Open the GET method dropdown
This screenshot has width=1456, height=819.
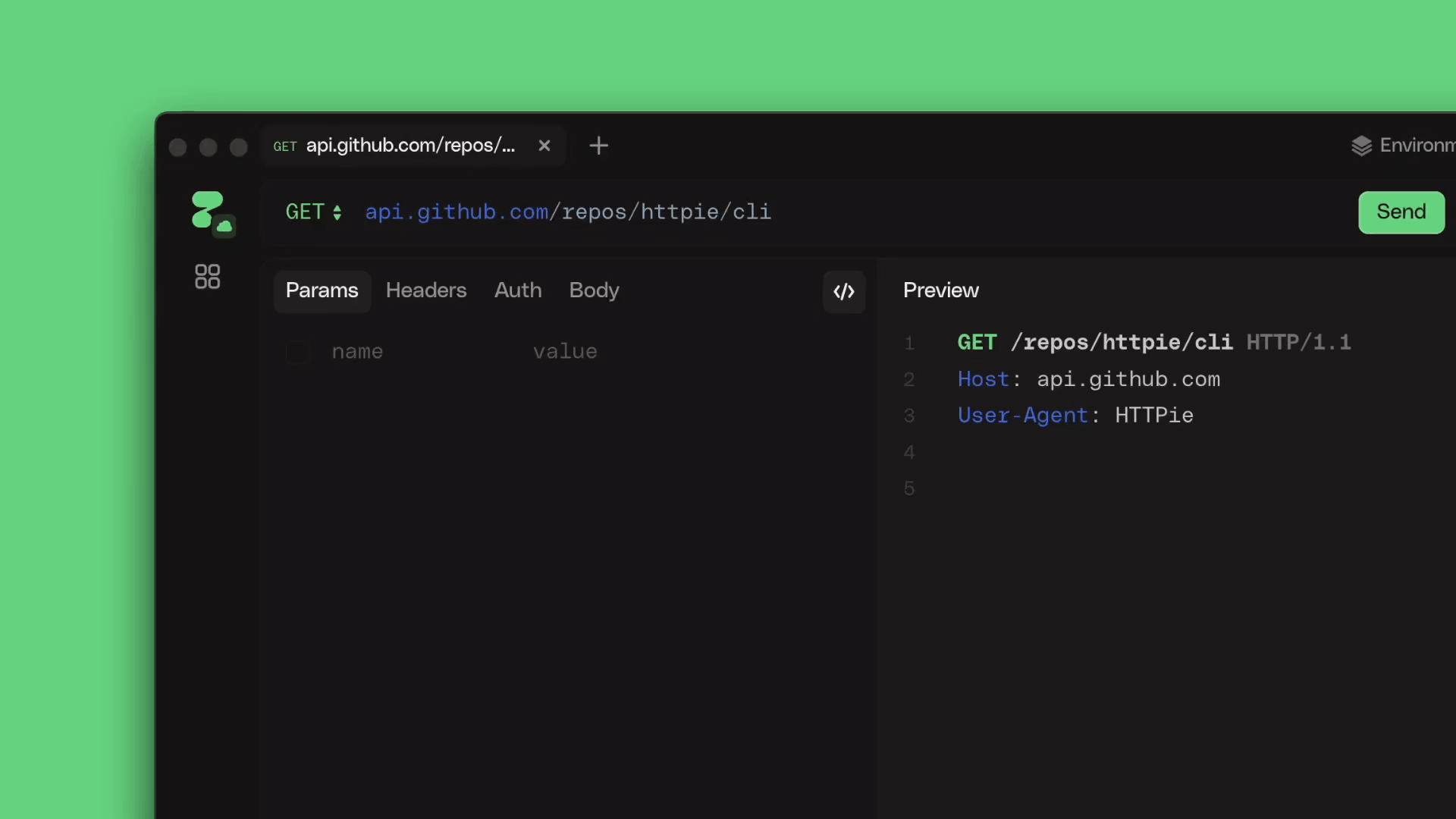pyautogui.click(x=314, y=212)
